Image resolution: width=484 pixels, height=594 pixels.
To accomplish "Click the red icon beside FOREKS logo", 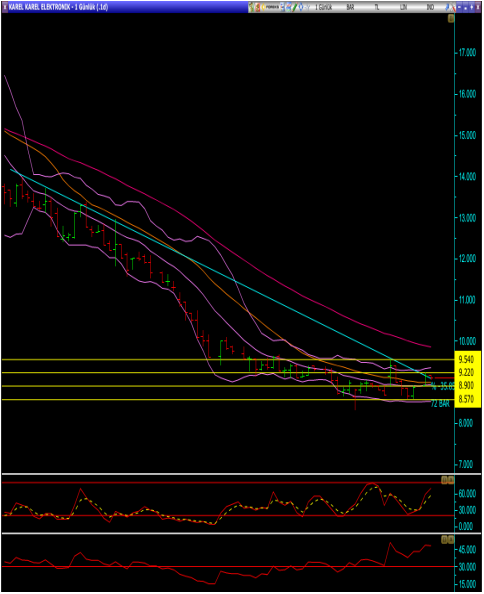I will tap(258, 7).
